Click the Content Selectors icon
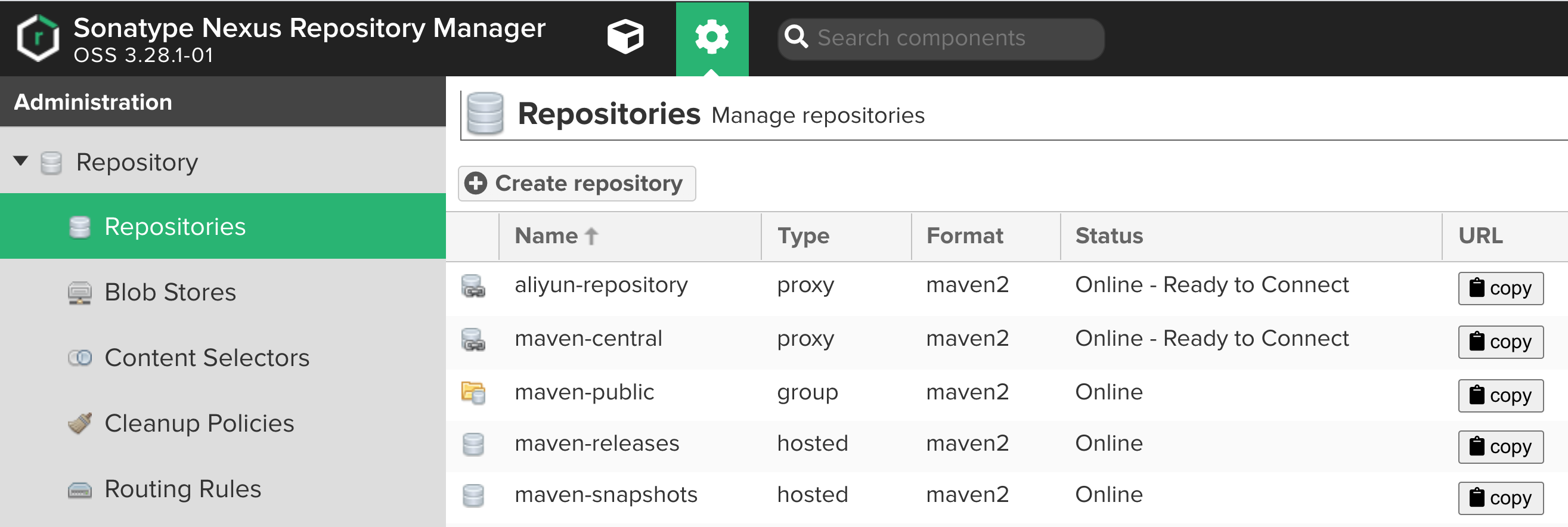This screenshot has width=1568, height=527. tap(80, 358)
